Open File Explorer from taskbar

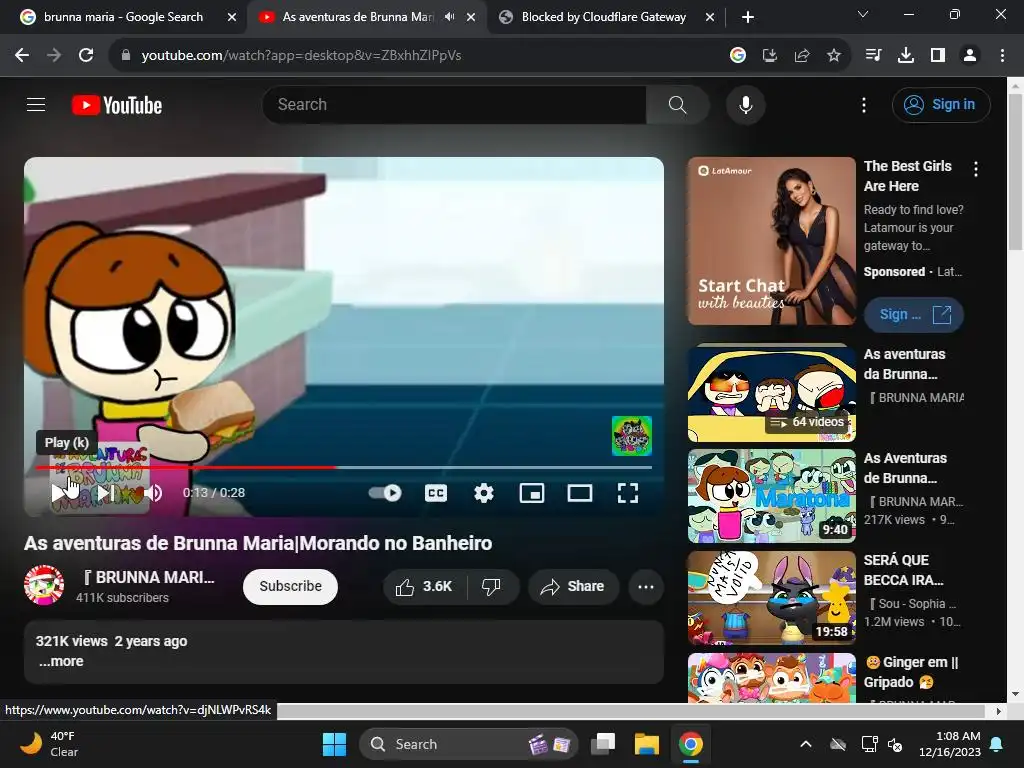click(x=647, y=744)
